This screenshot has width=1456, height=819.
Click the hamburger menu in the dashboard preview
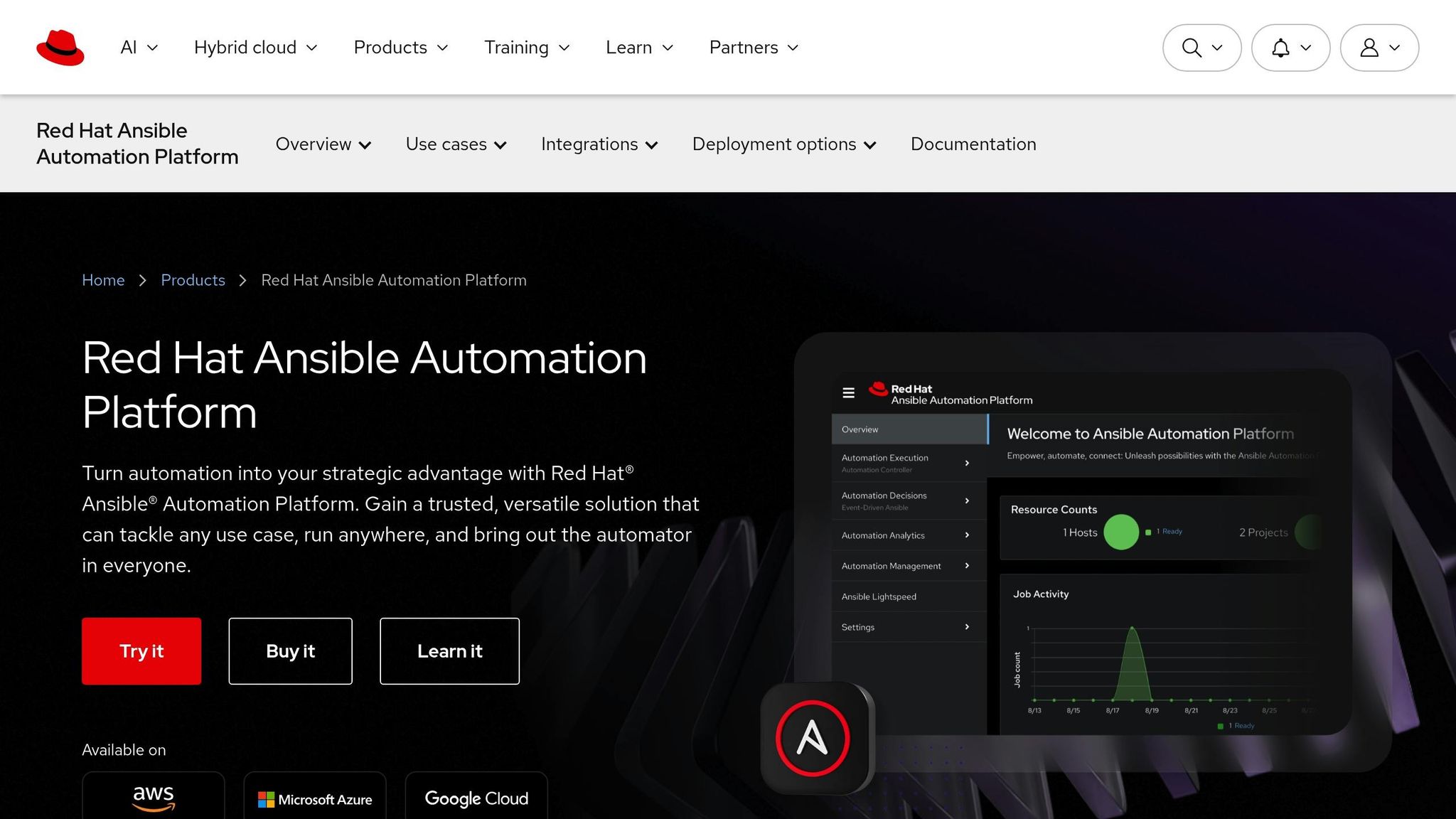click(x=848, y=392)
